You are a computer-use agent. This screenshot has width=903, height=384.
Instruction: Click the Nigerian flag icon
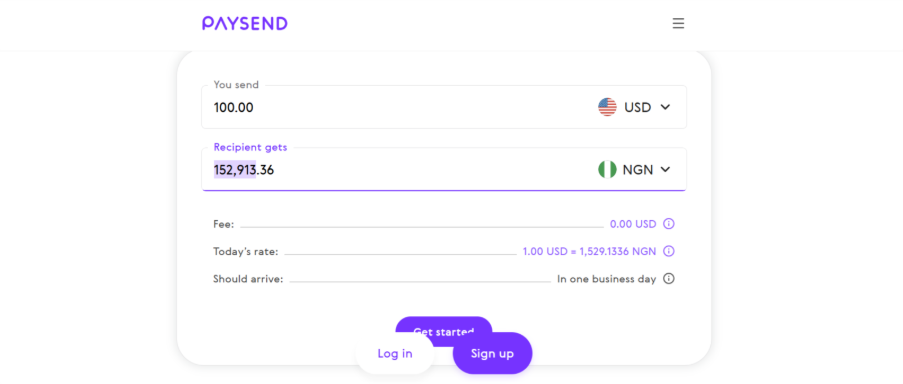pyautogui.click(x=607, y=170)
